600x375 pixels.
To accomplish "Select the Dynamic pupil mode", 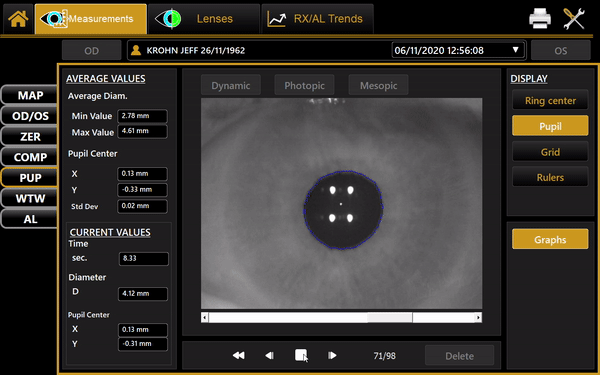I will 231,85.
